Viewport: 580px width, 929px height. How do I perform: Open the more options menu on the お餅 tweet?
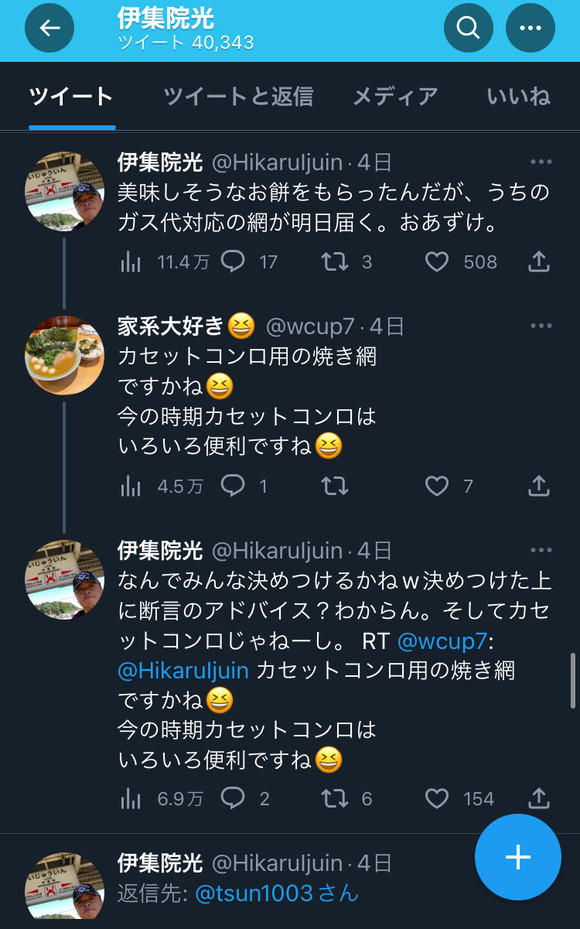click(541, 161)
